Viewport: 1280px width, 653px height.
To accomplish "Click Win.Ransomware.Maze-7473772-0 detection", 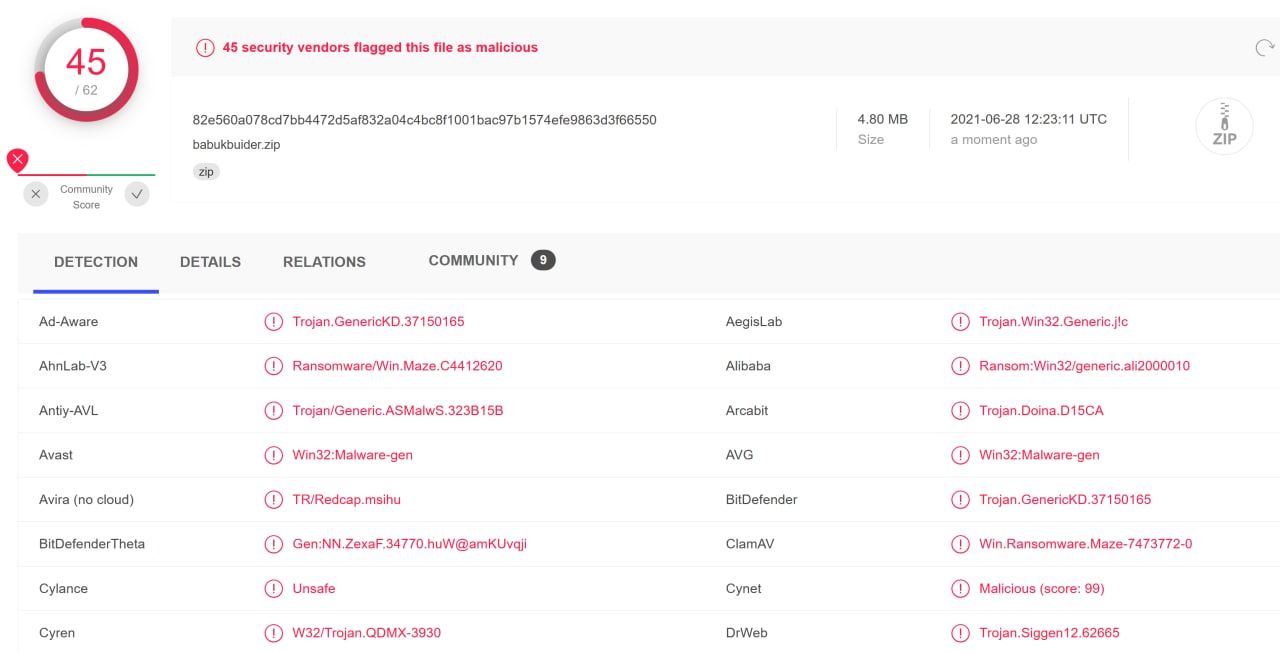I will 1085,544.
